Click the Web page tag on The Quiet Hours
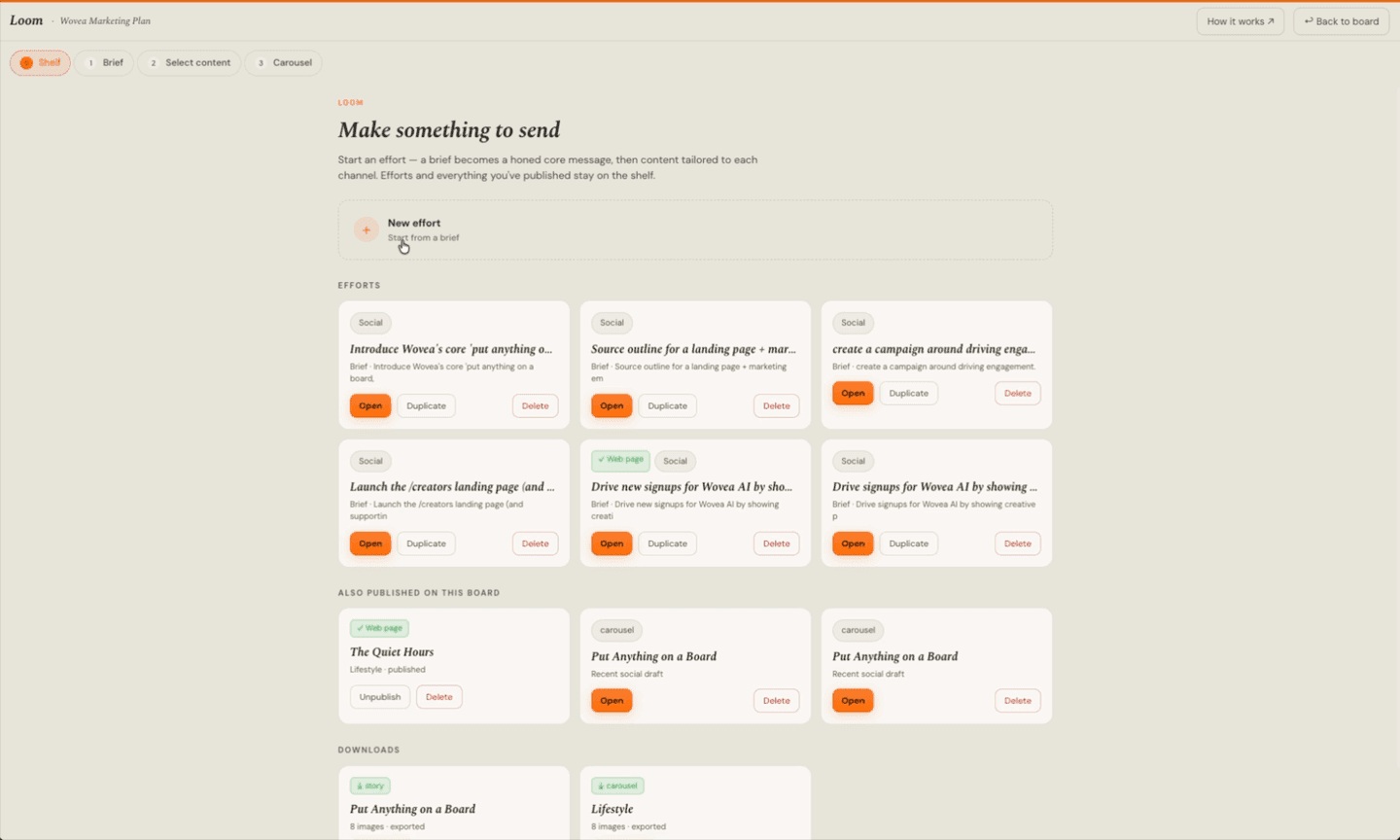This screenshot has height=840, width=1400. click(x=379, y=628)
